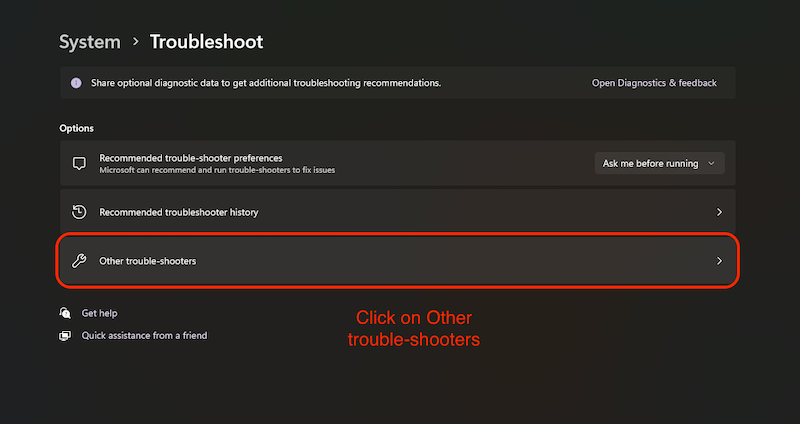Click the Recommended trouble-shooter preferences title
Image resolution: width=800 pixels, height=424 pixels.
(190, 158)
